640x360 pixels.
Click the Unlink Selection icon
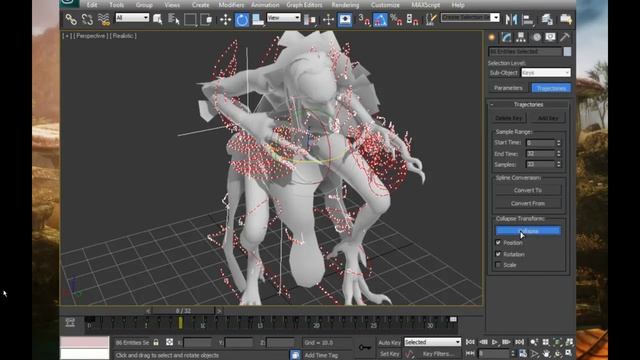87,19
